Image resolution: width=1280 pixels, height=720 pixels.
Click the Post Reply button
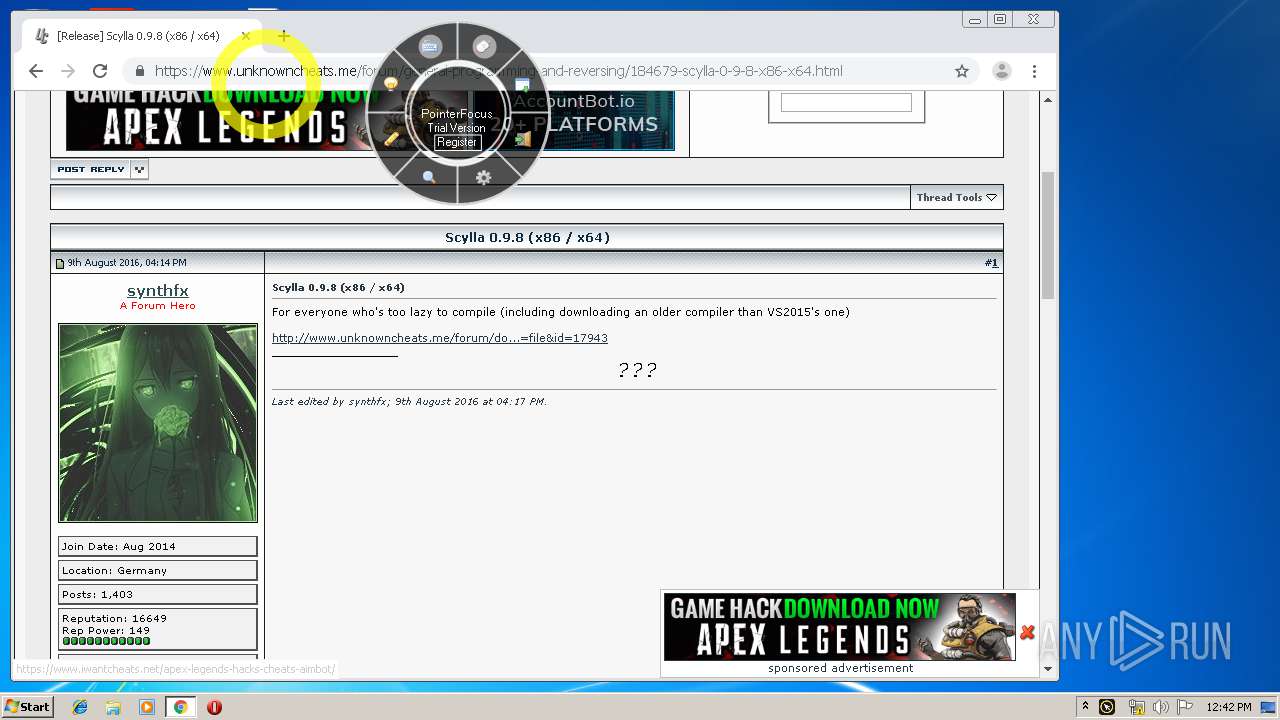(x=91, y=169)
